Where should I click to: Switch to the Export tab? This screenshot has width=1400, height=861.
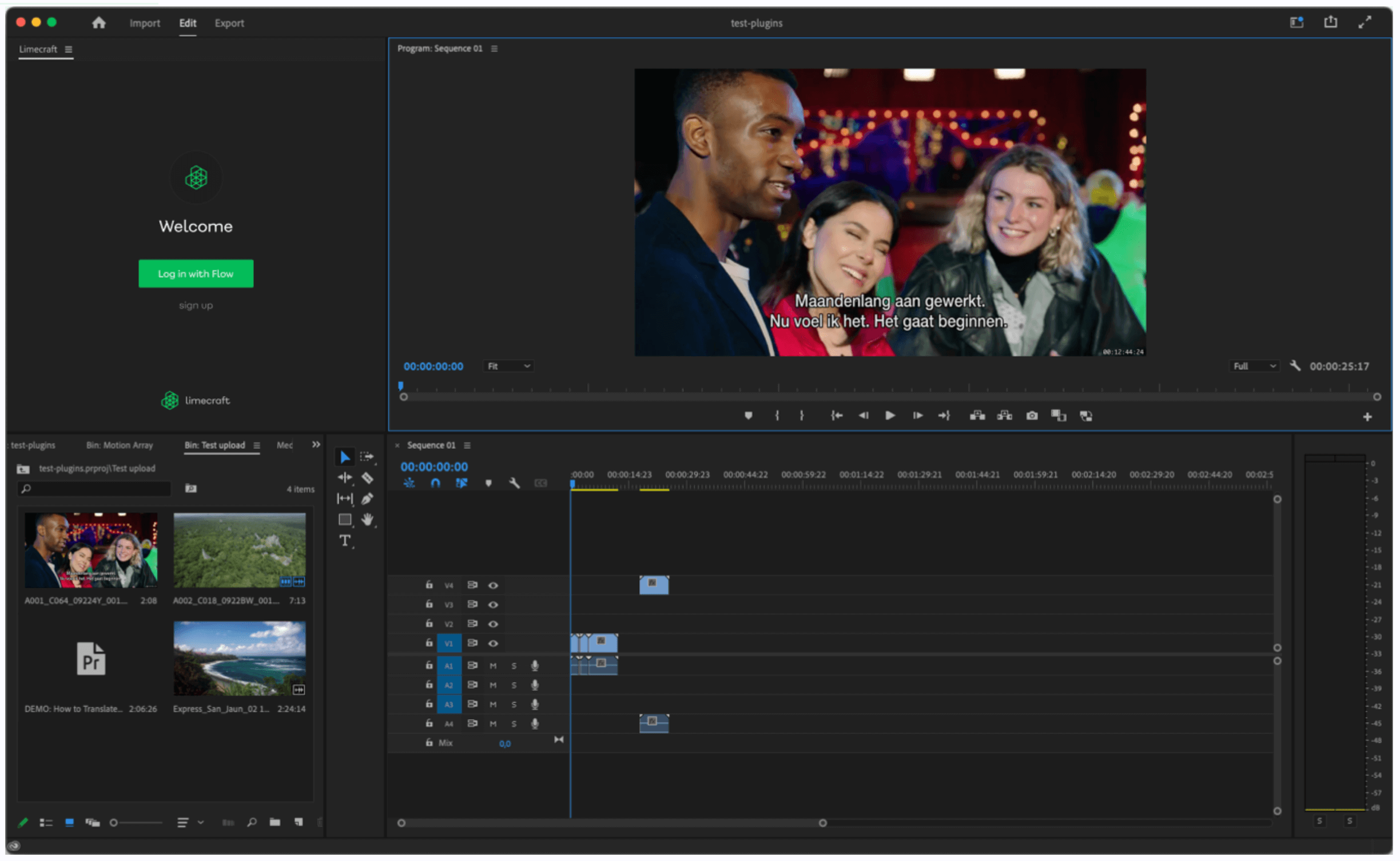tap(229, 23)
